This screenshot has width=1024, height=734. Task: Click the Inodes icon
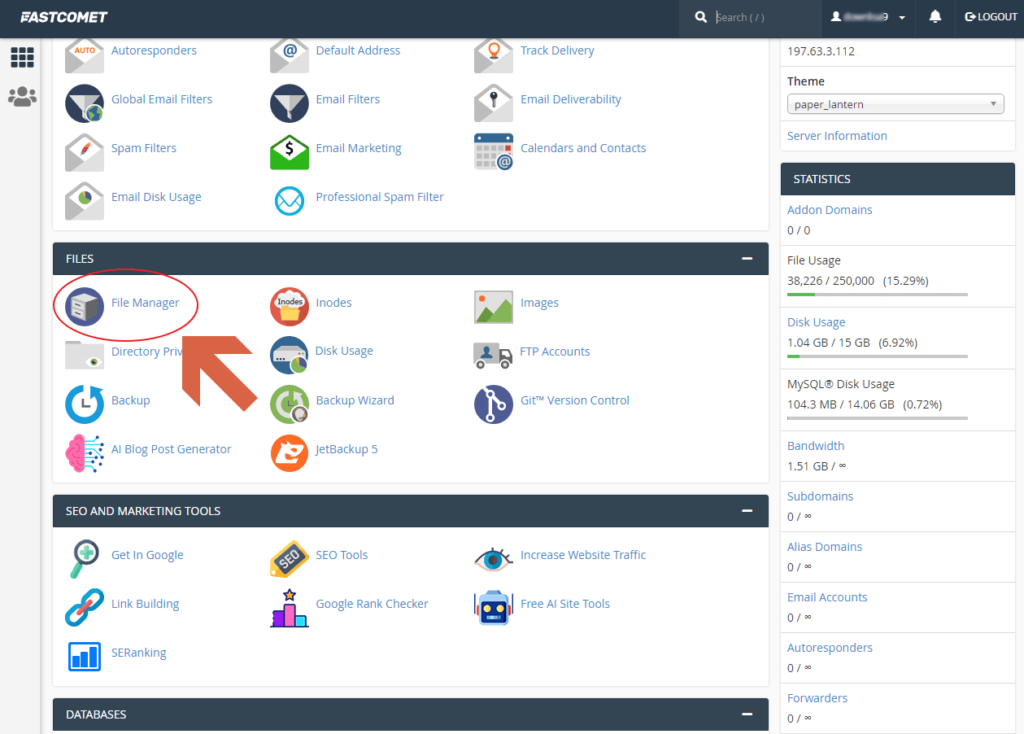[289, 306]
